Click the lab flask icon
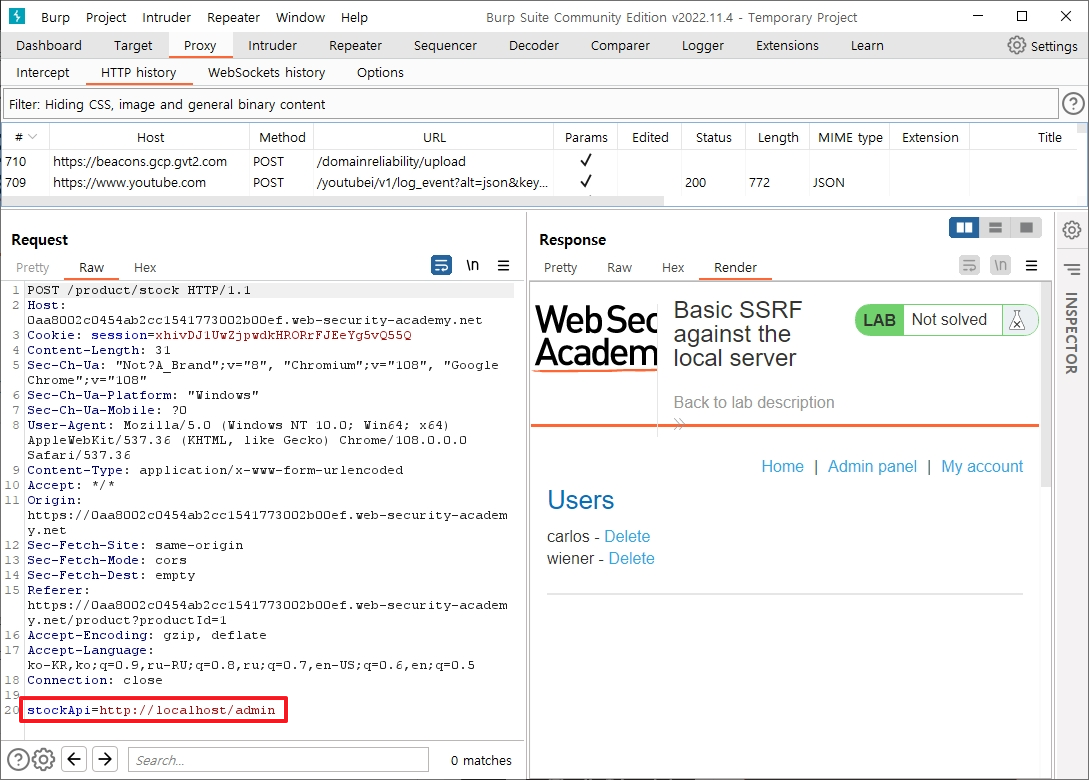Screen dimensions: 1089x780 pyautogui.click(x=1017, y=320)
